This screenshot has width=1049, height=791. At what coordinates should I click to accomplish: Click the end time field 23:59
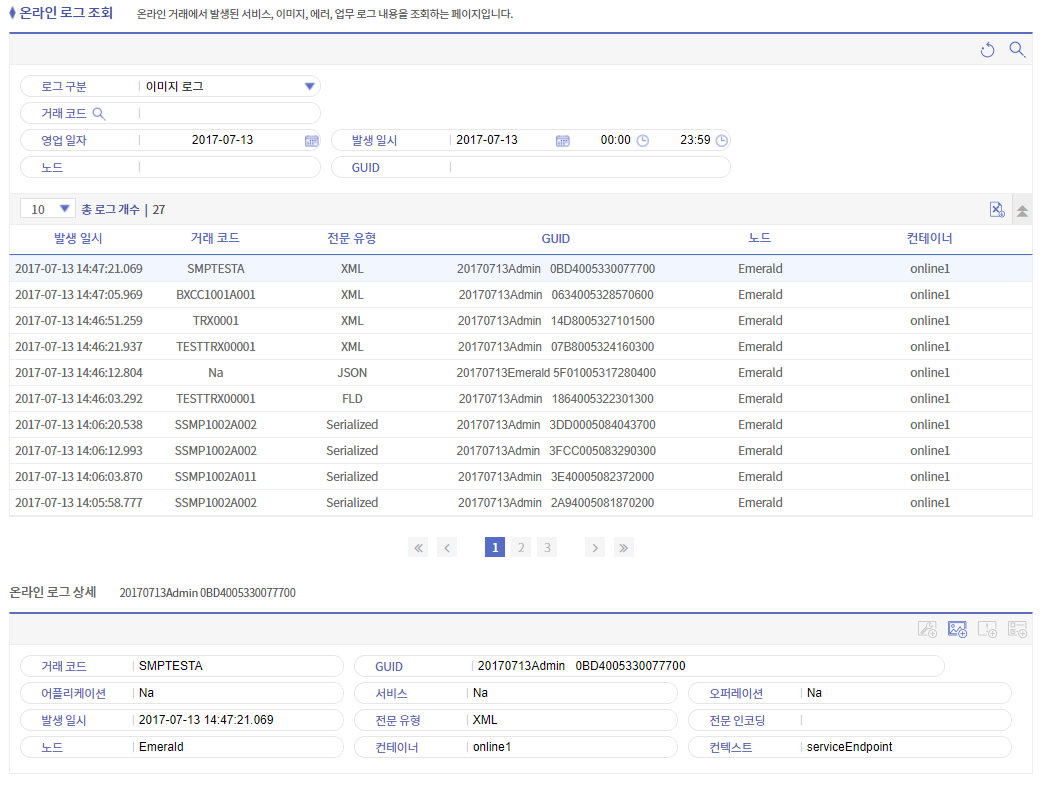[695, 140]
